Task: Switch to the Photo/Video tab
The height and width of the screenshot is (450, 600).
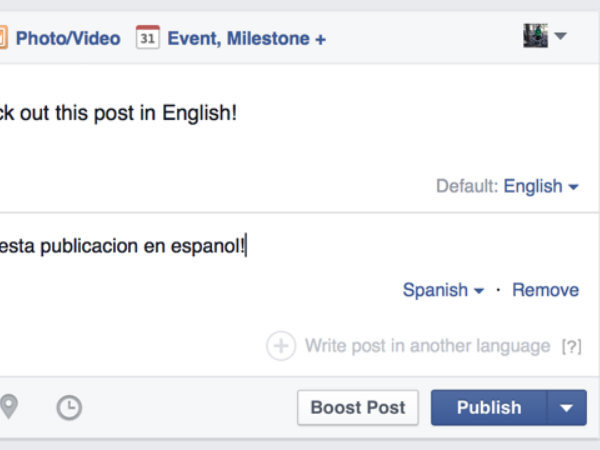Action: click(67, 39)
